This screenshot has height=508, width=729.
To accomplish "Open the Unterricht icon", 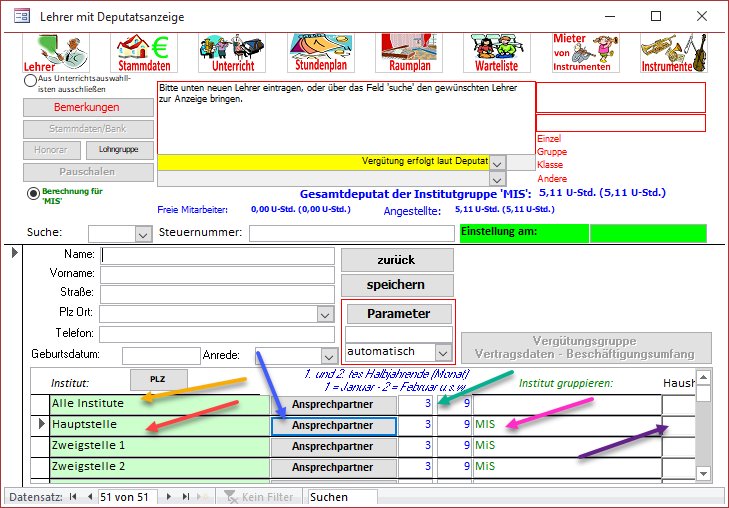I will (232, 52).
